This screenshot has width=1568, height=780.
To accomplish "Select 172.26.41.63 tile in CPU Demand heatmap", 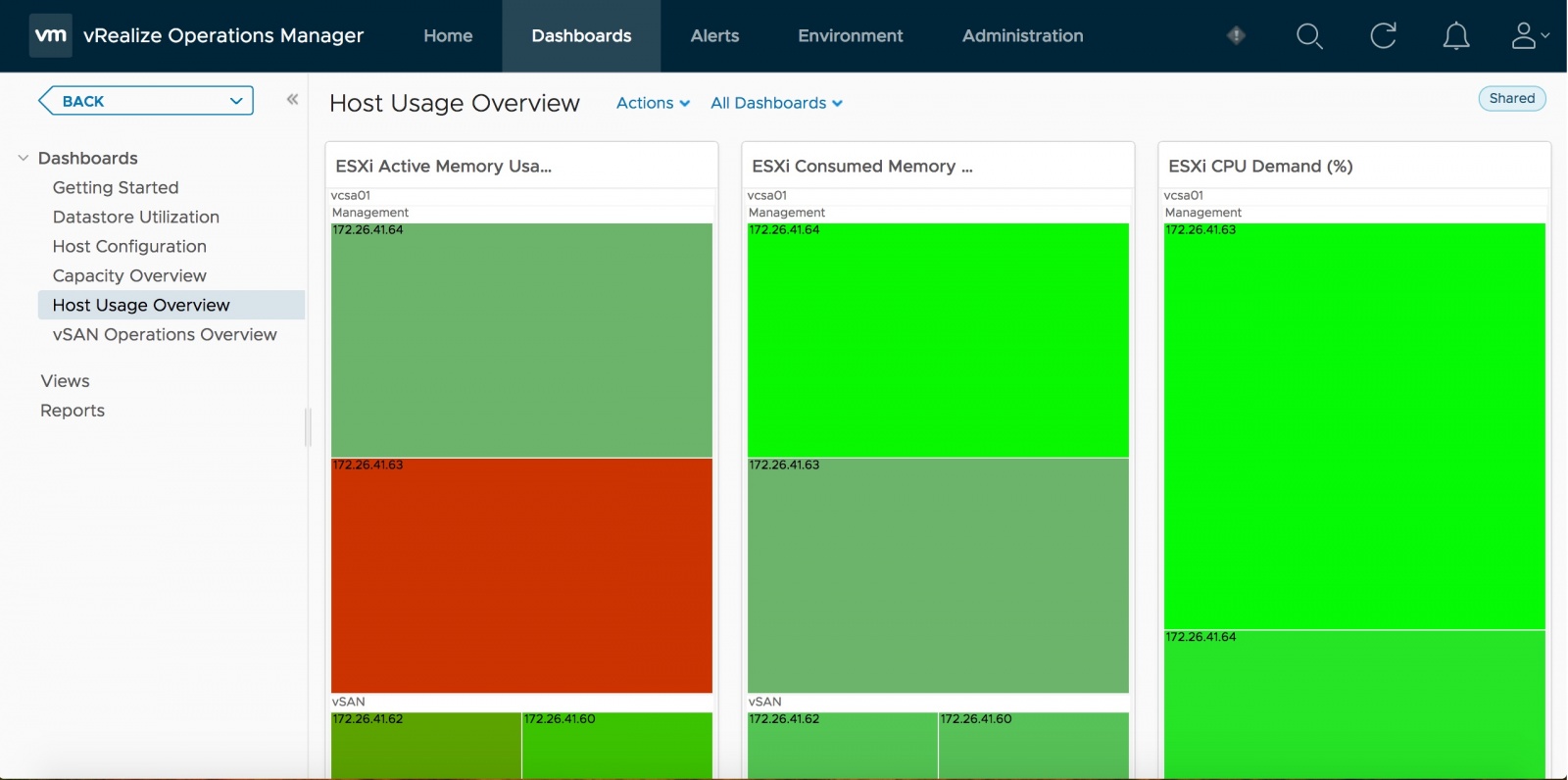I will coord(1354,426).
